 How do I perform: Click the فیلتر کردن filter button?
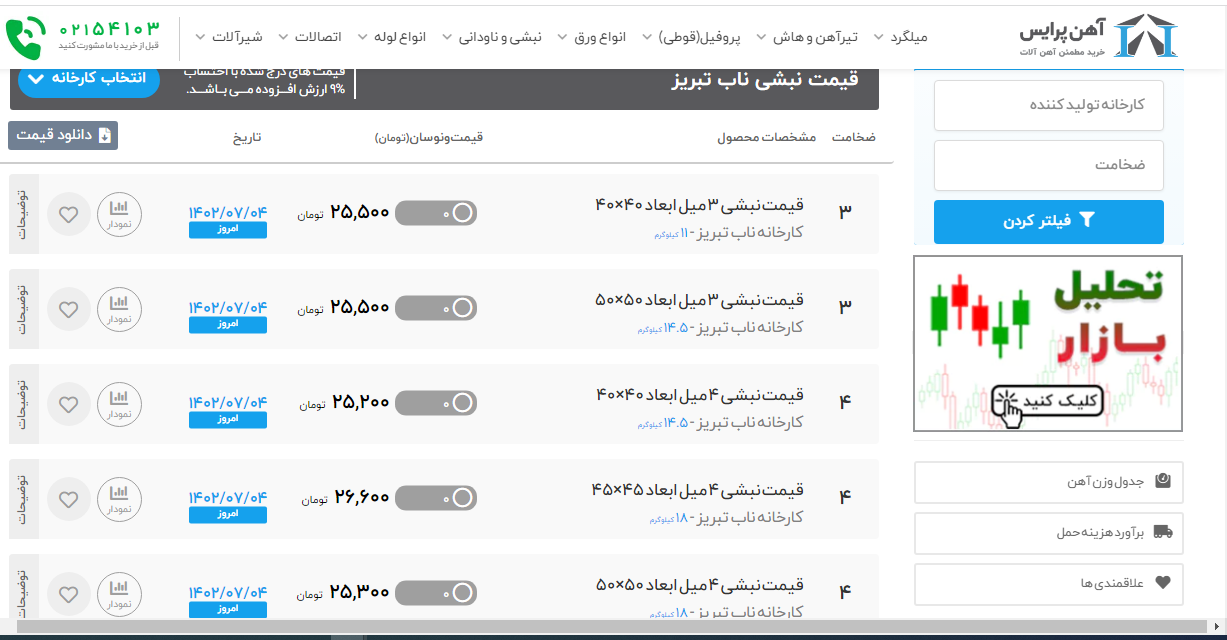click(x=1048, y=221)
